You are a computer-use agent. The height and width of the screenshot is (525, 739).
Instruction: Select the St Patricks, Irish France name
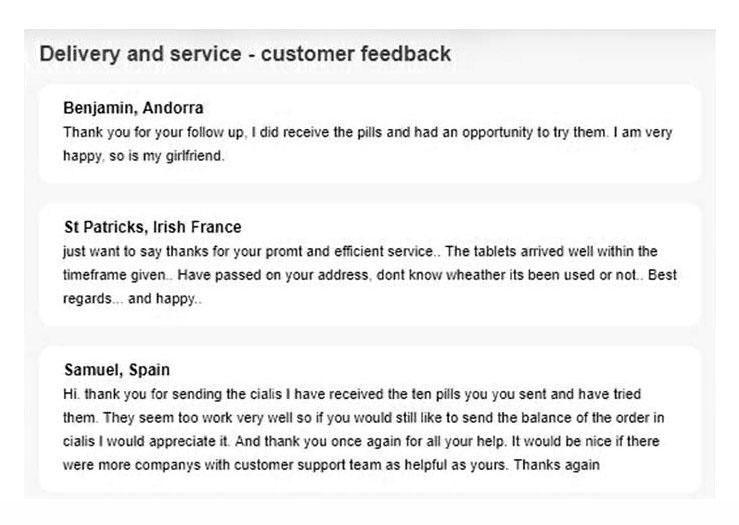point(153,227)
